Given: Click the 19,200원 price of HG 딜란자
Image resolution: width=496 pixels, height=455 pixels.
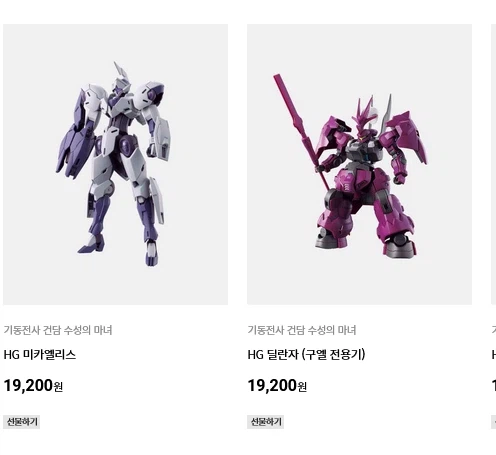Looking at the screenshot, I should coord(277,386).
